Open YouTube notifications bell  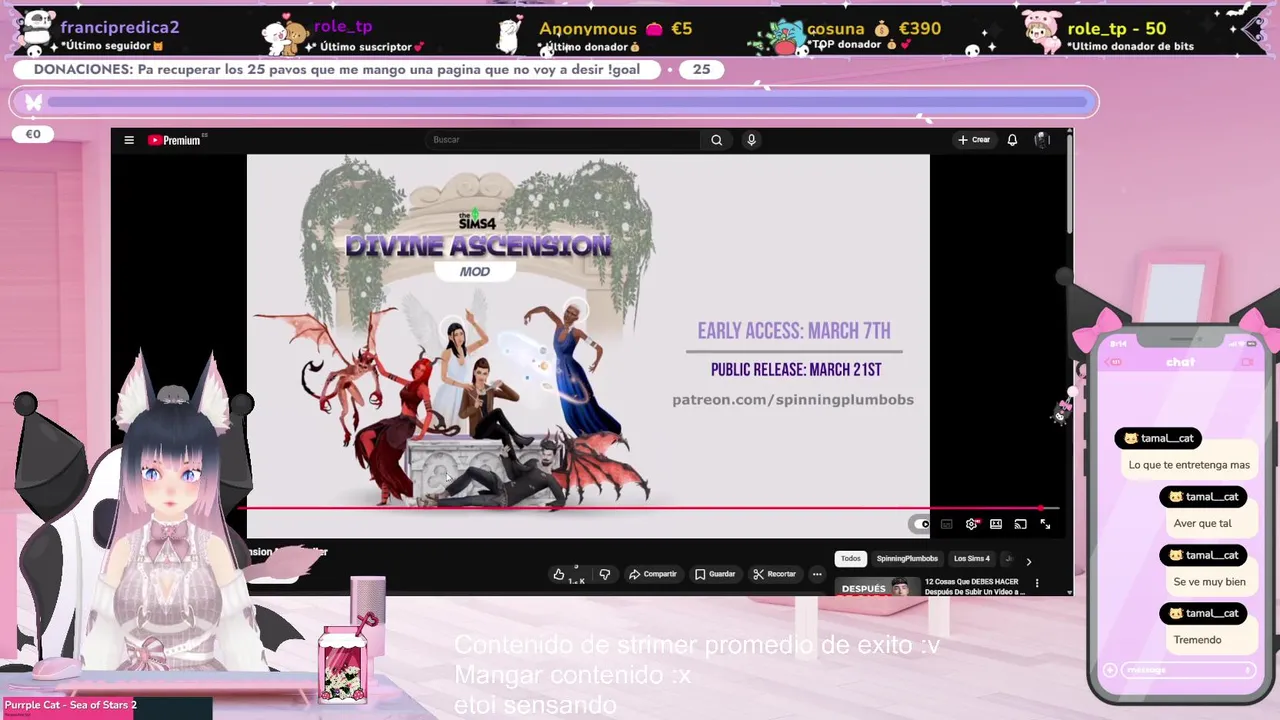coord(1012,140)
